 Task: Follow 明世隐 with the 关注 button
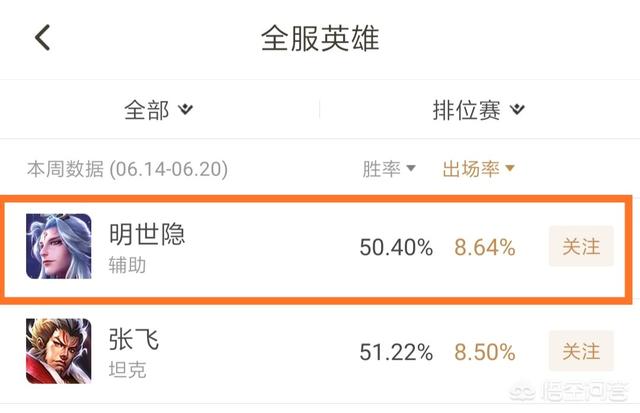pos(581,246)
